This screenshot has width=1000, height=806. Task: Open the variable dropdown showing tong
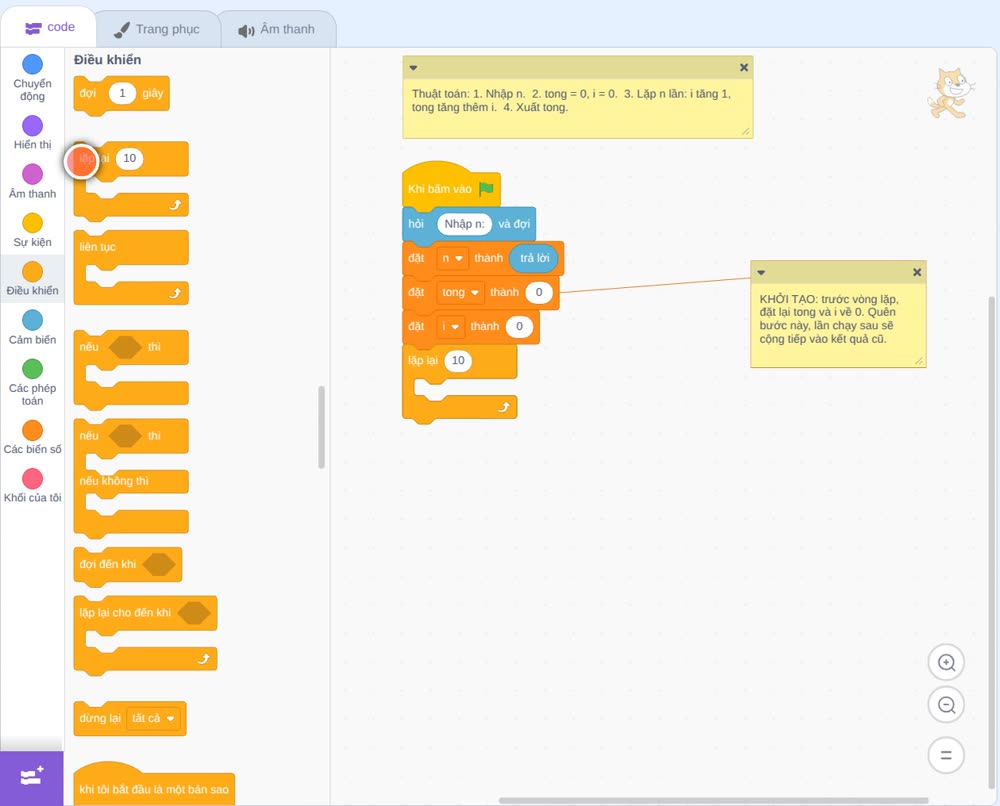[x=460, y=292]
